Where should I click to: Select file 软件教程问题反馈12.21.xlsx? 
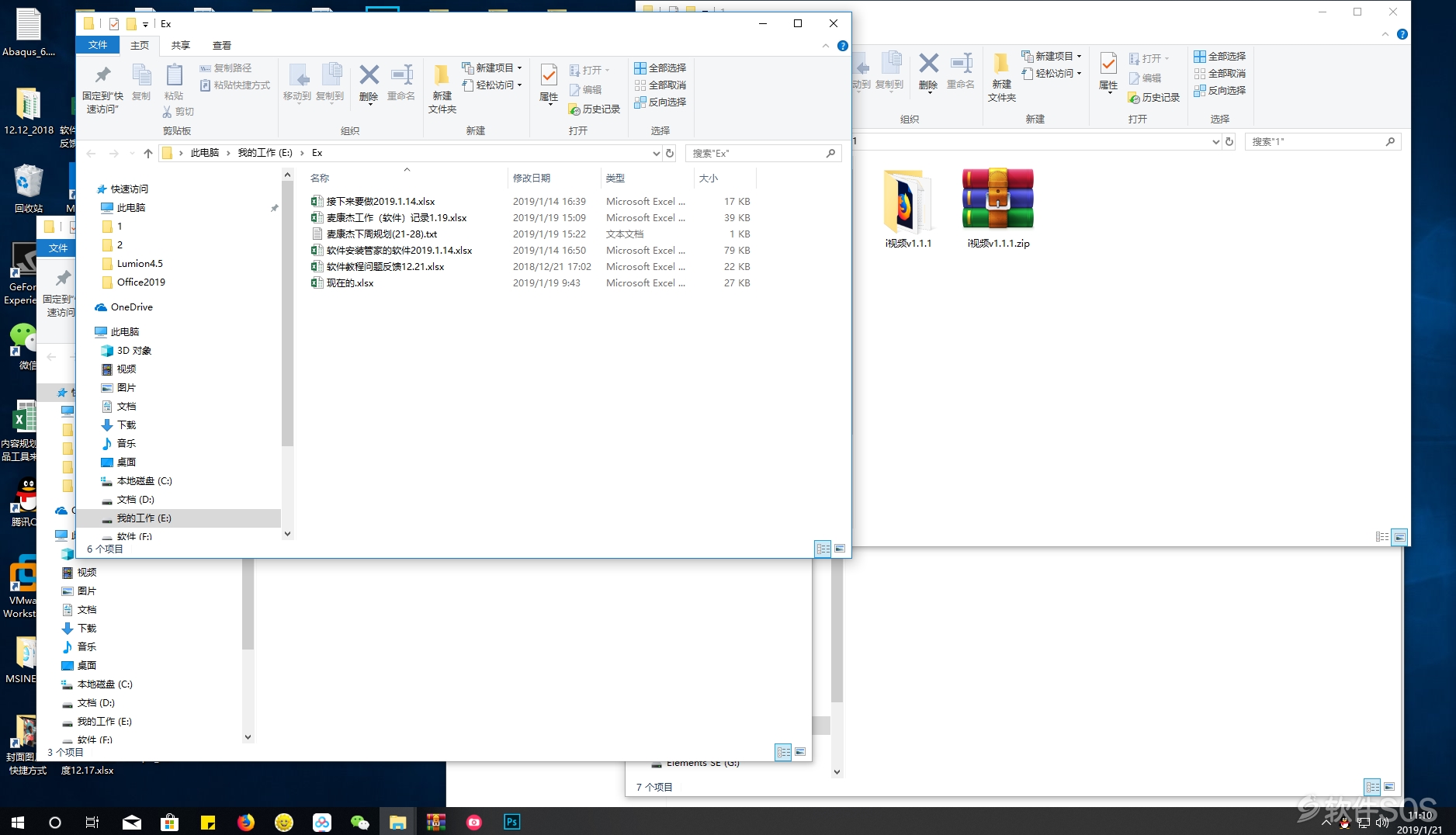click(385, 267)
